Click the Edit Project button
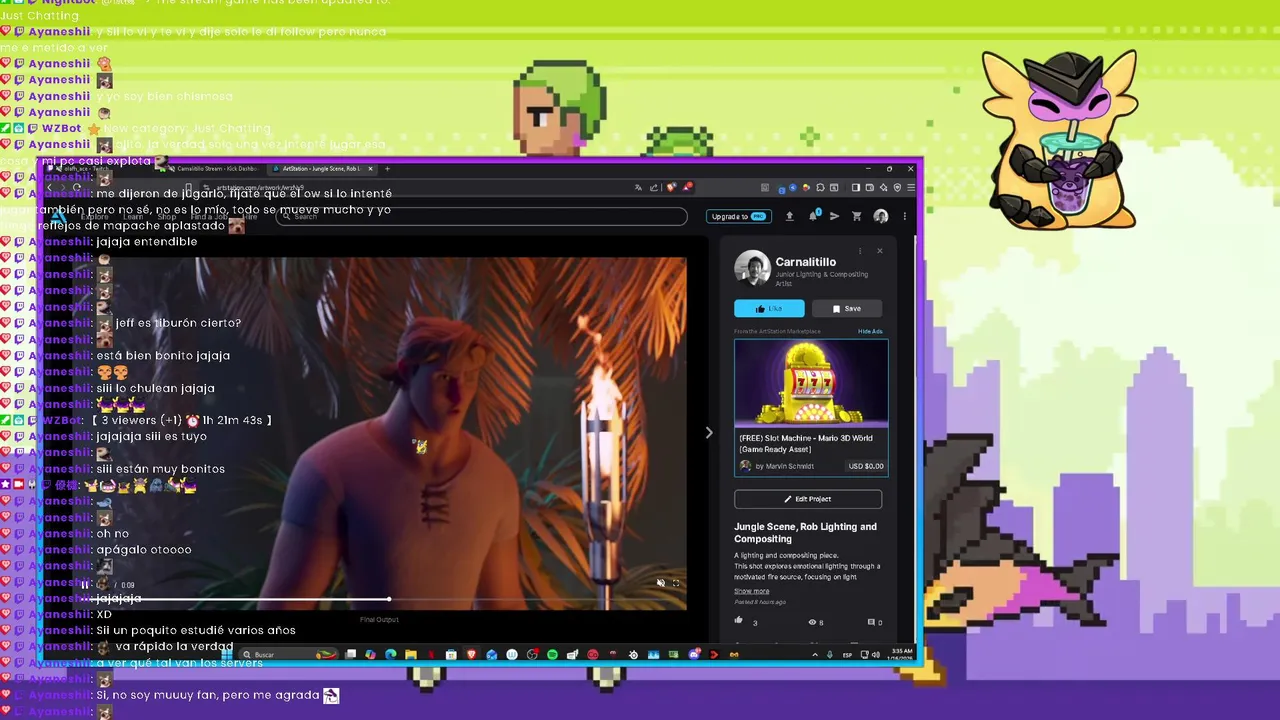 coord(808,498)
